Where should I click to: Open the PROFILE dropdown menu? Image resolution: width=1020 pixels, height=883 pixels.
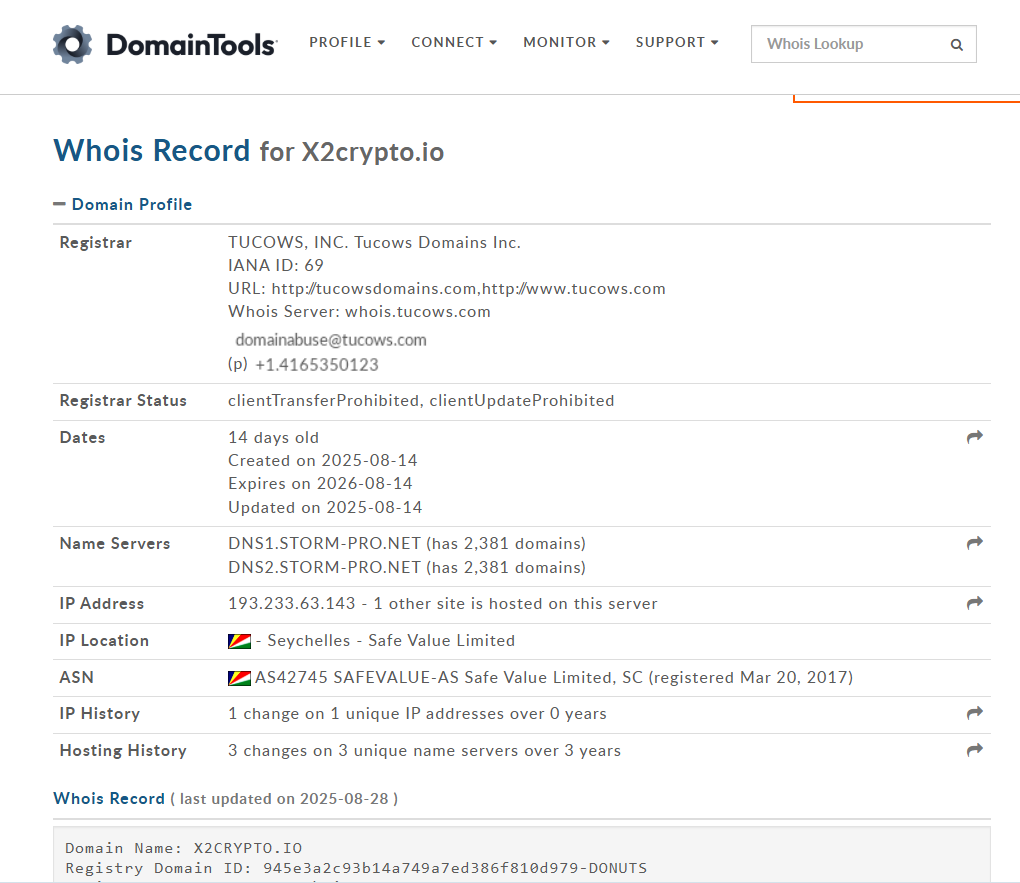347,42
